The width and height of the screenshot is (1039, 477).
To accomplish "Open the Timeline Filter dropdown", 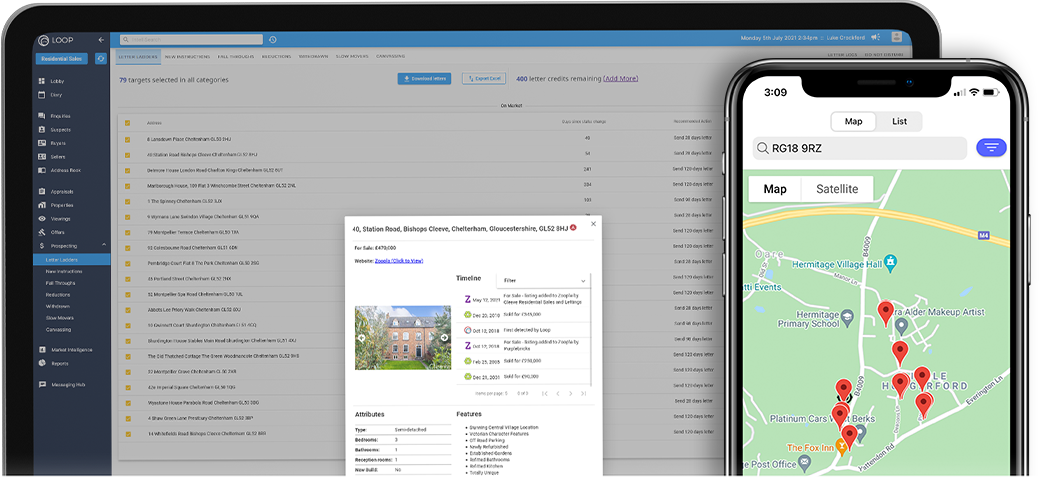I will 544,281.
